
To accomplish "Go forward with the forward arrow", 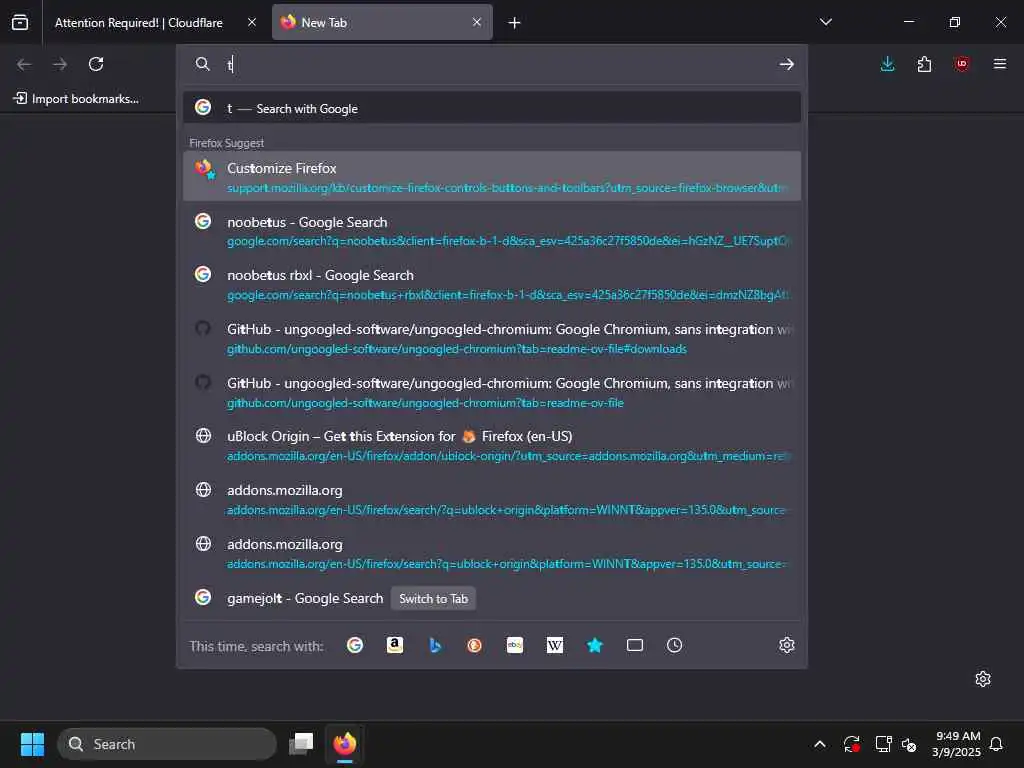I will click(60, 64).
